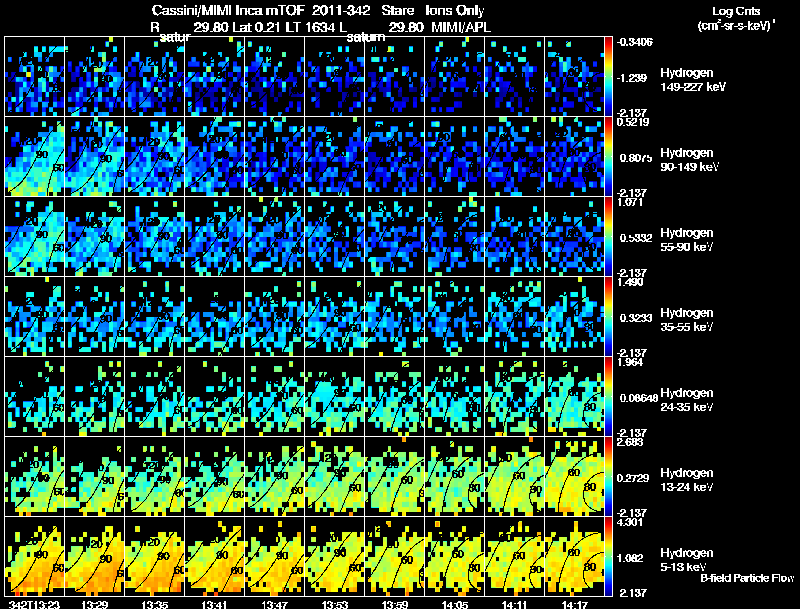Click the '13:41' time label

pyautogui.click(x=215, y=604)
